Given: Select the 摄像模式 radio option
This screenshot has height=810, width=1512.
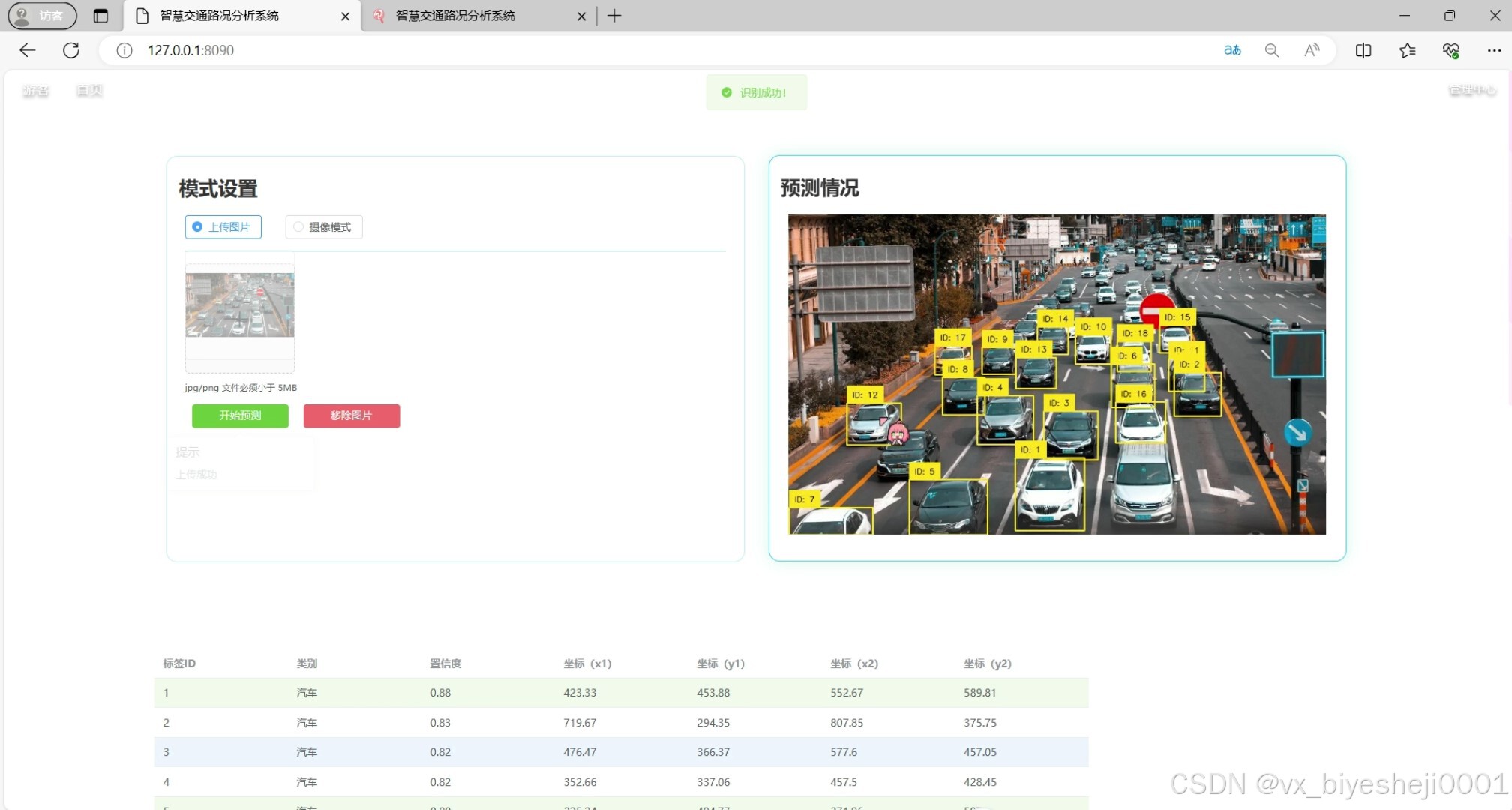Looking at the screenshot, I should point(323,226).
